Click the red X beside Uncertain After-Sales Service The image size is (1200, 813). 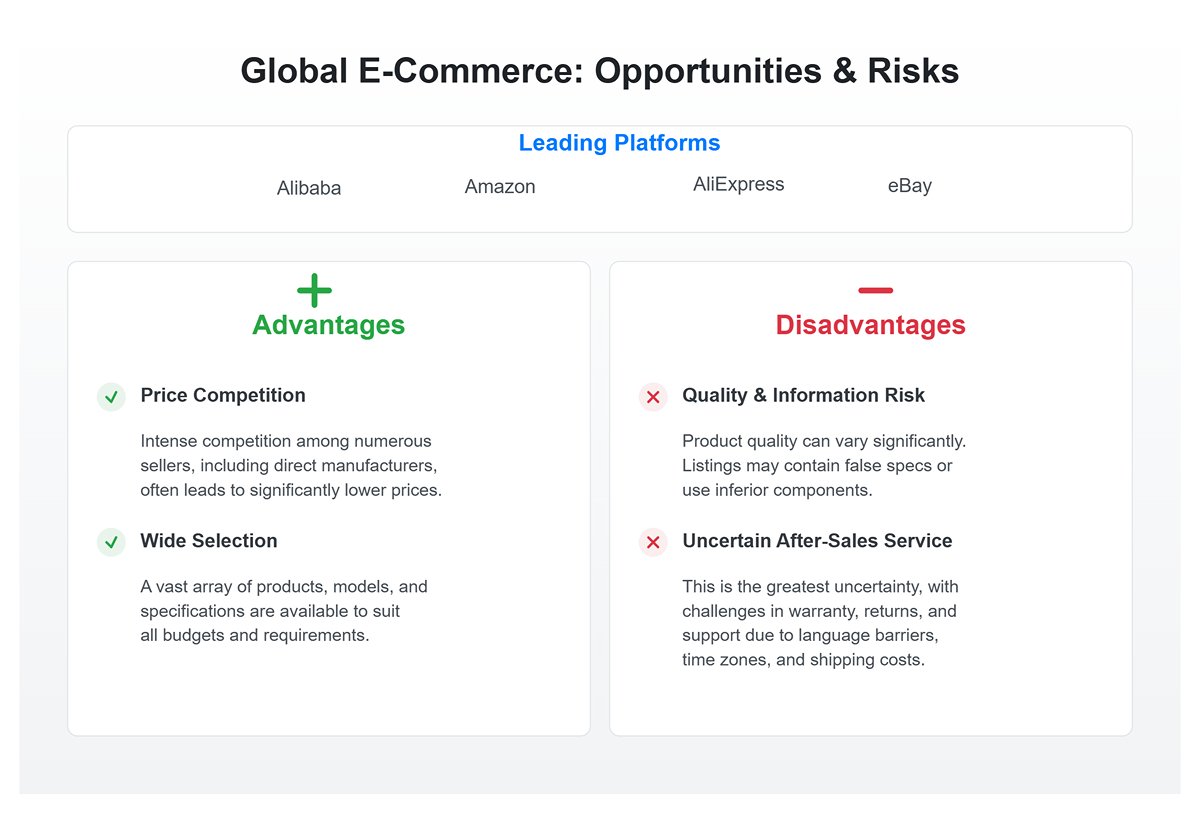tap(653, 542)
